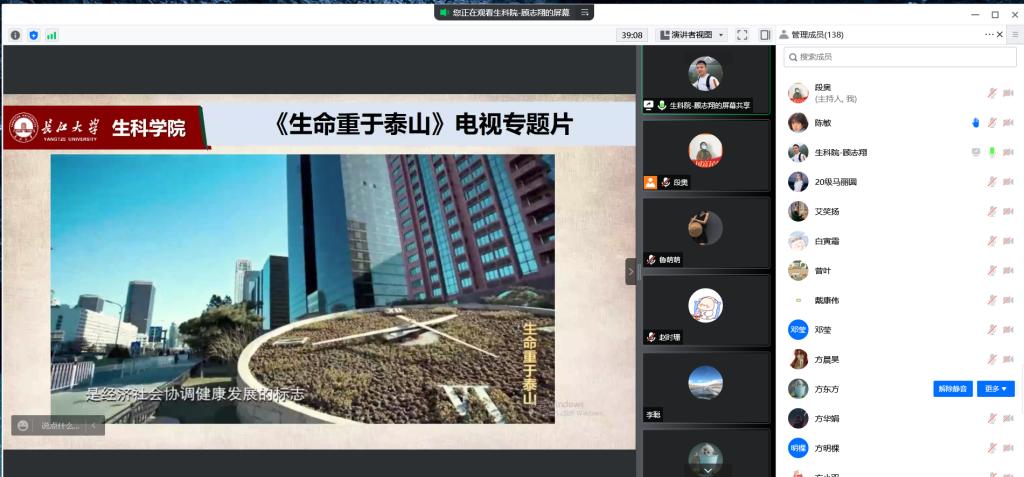Viewport: 1024px width, 477px height.
Task: Click the emoji icon in chat bar
Action: 24,425
